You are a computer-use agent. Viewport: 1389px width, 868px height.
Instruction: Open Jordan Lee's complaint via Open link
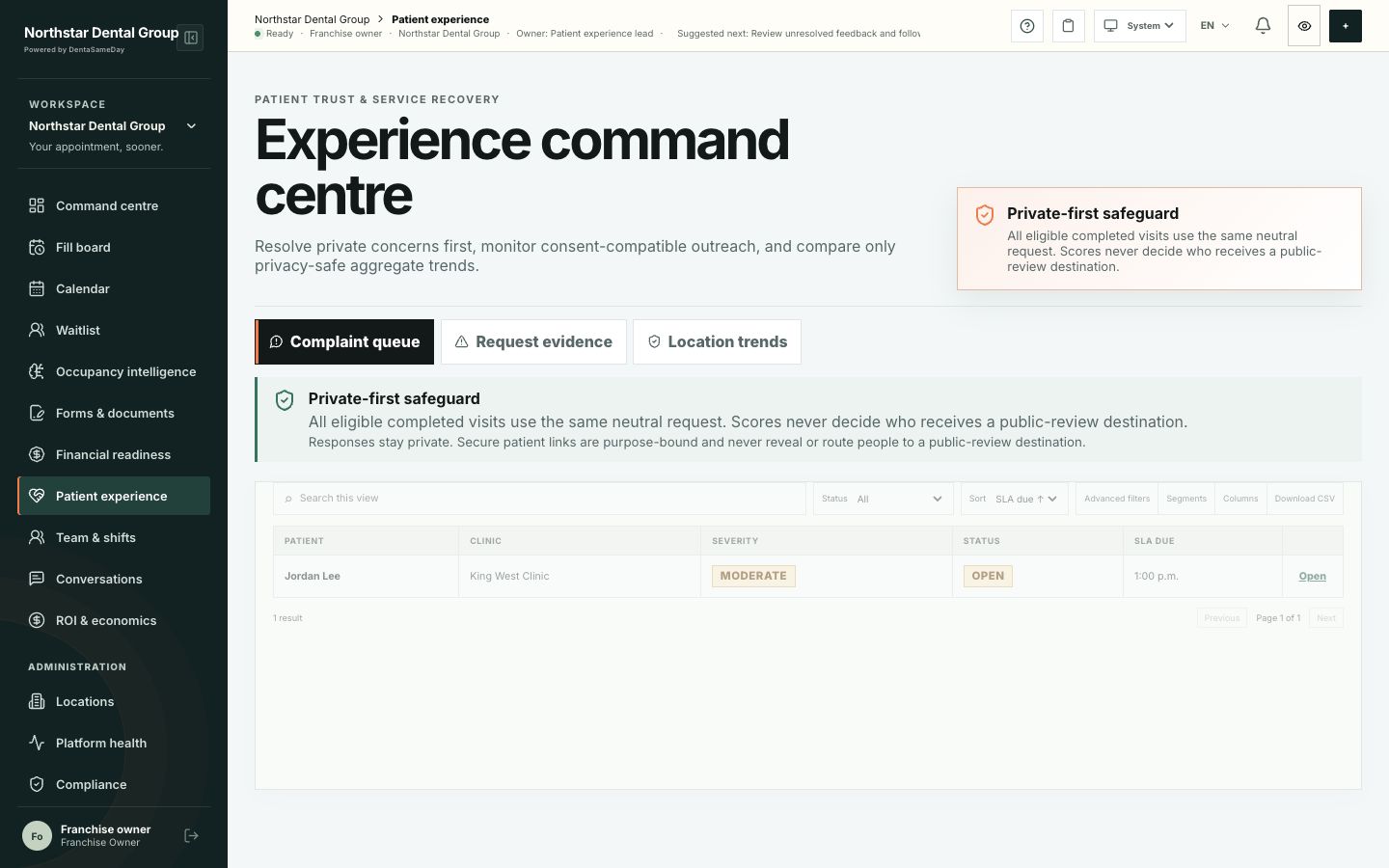click(1313, 577)
